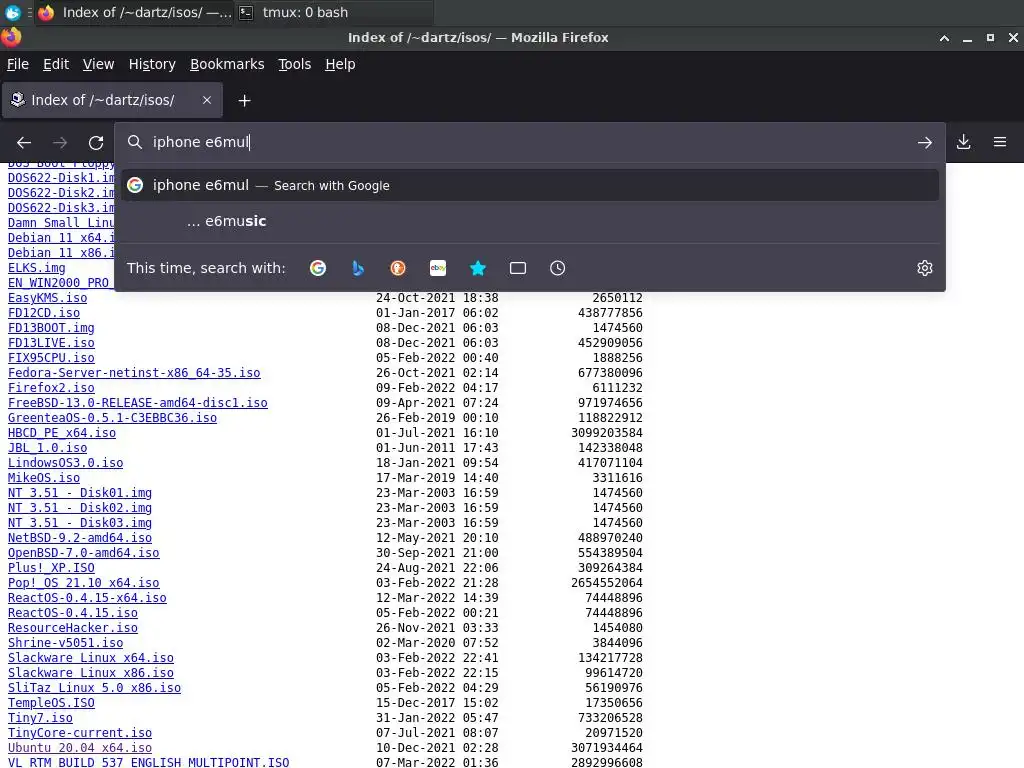This screenshot has height=768, width=1024.
Task: Open search settings gear icon
Action: (924, 268)
